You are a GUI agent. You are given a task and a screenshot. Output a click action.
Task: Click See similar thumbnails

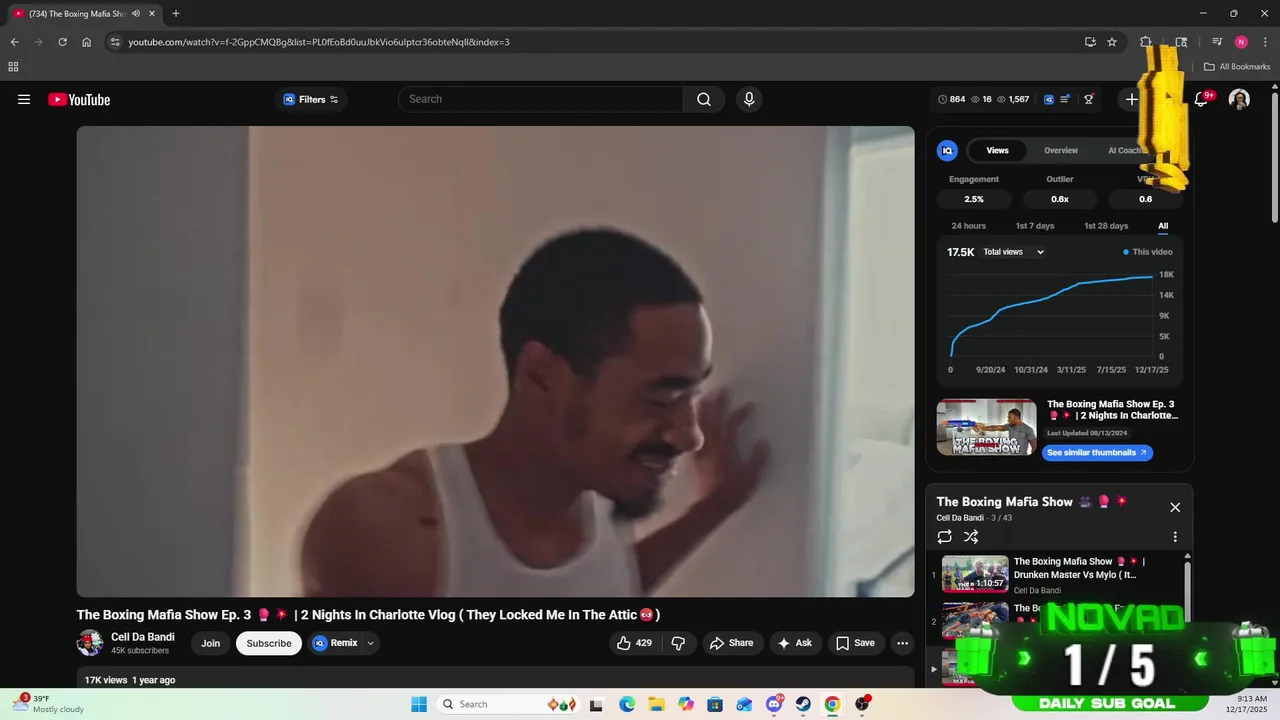(1098, 453)
